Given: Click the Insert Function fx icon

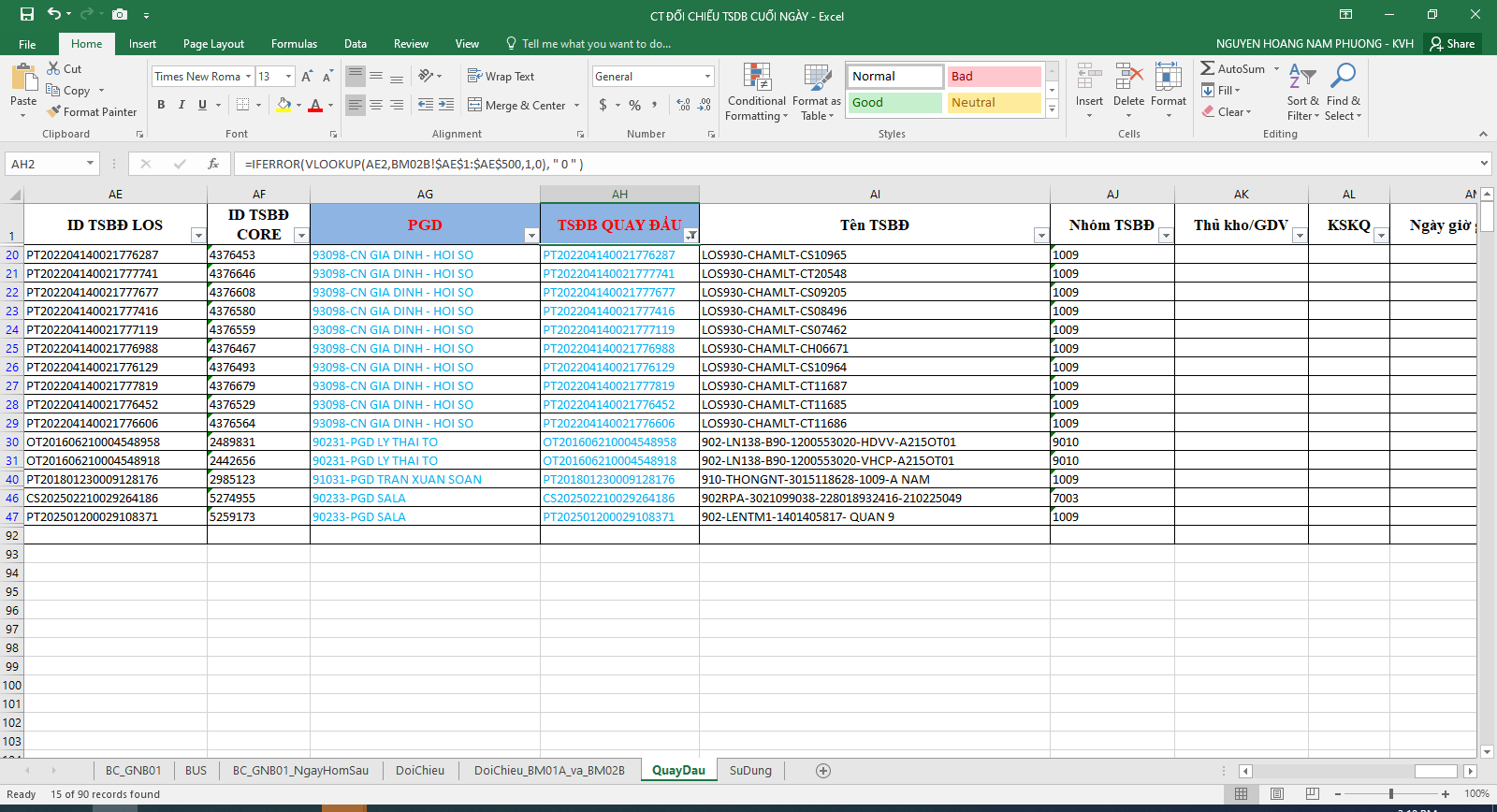Looking at the screenshot, I should coord(213,164).
